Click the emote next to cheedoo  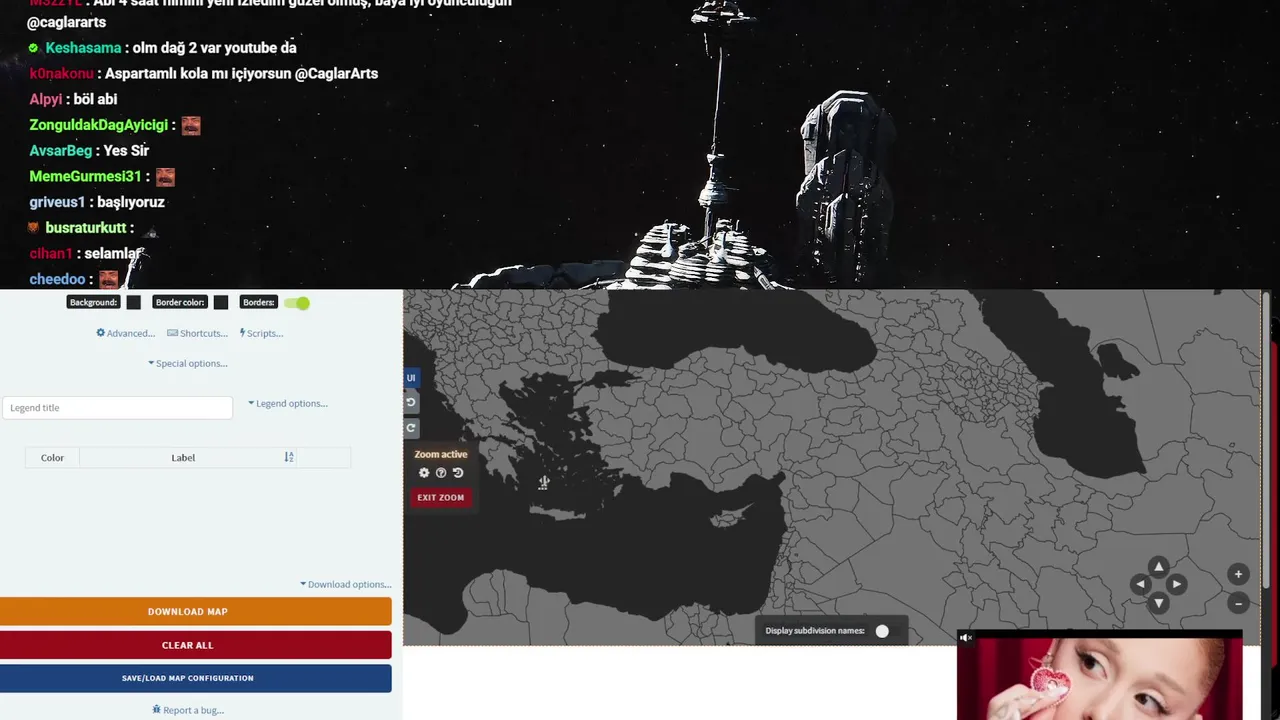(x=108, y=279)
